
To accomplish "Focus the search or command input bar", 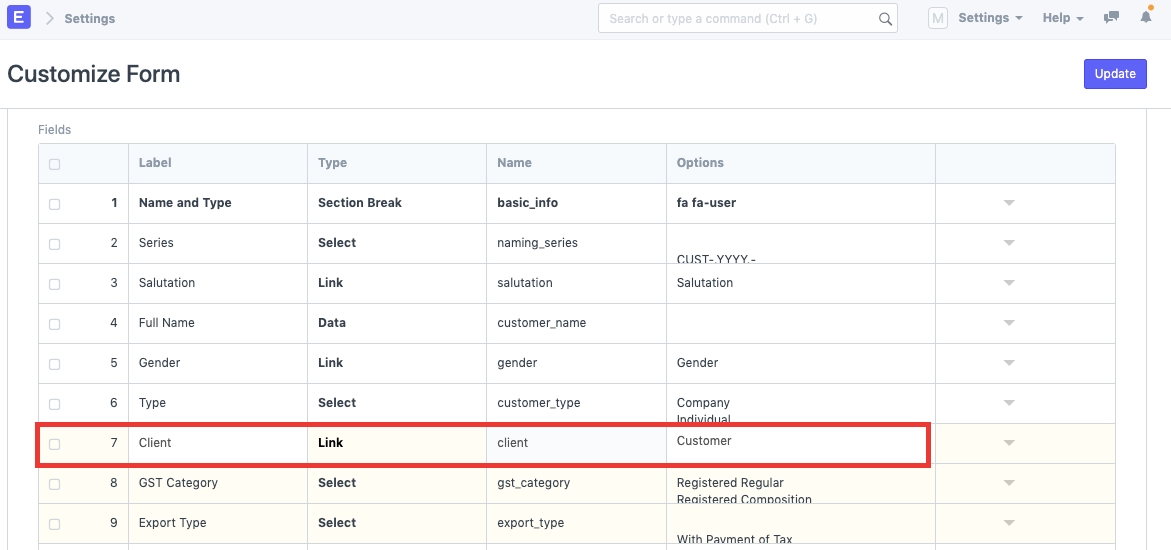I will 740,18.
